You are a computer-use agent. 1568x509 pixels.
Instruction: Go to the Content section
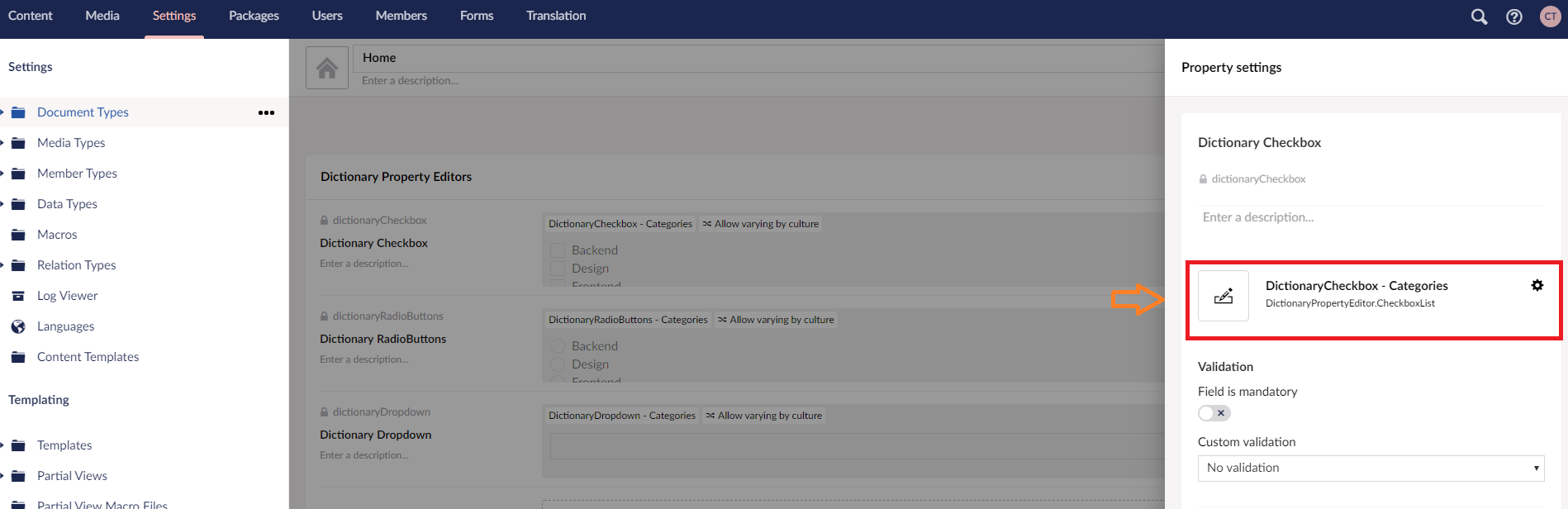[31, 16]
